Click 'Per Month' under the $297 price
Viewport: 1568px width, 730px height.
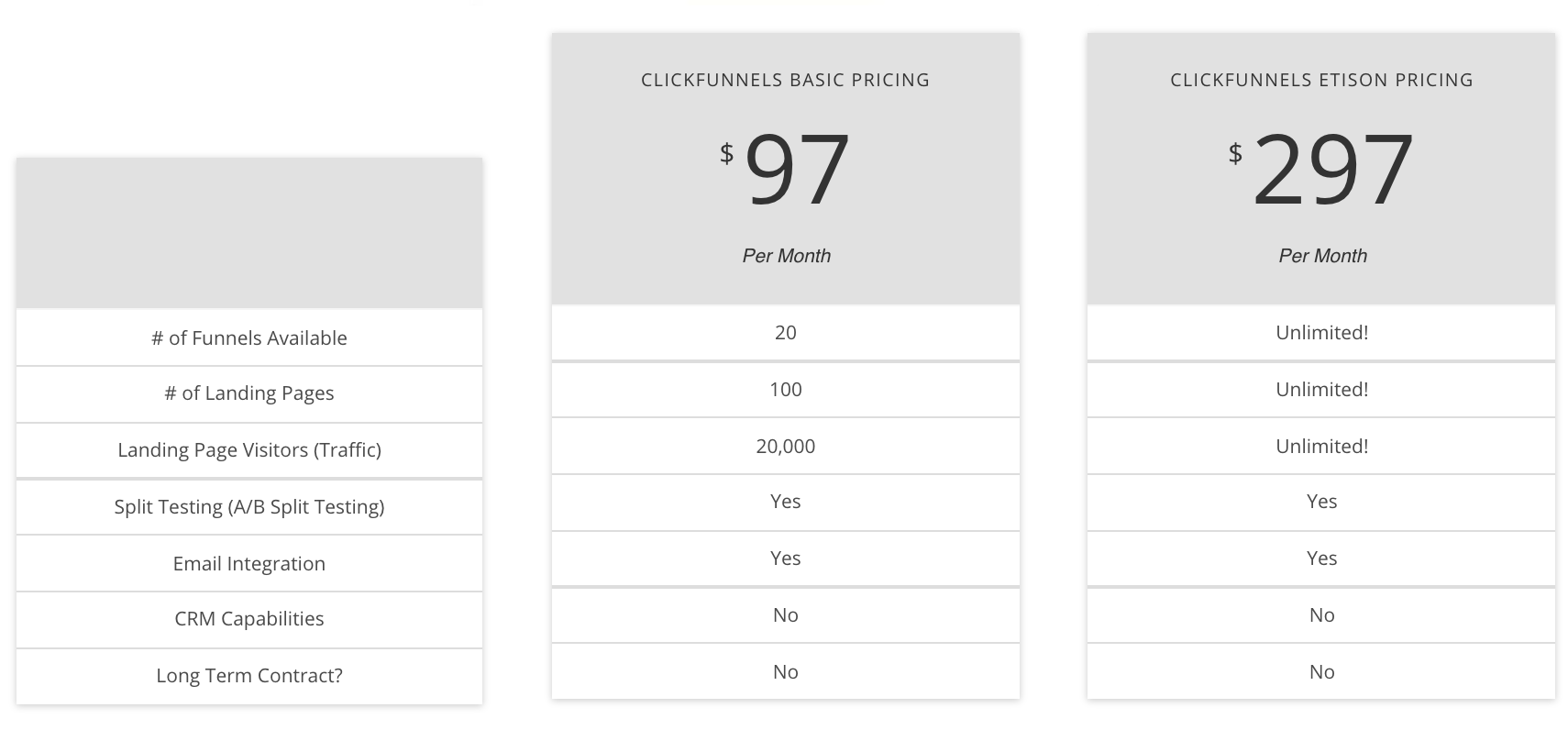[x=1322, y=256]
